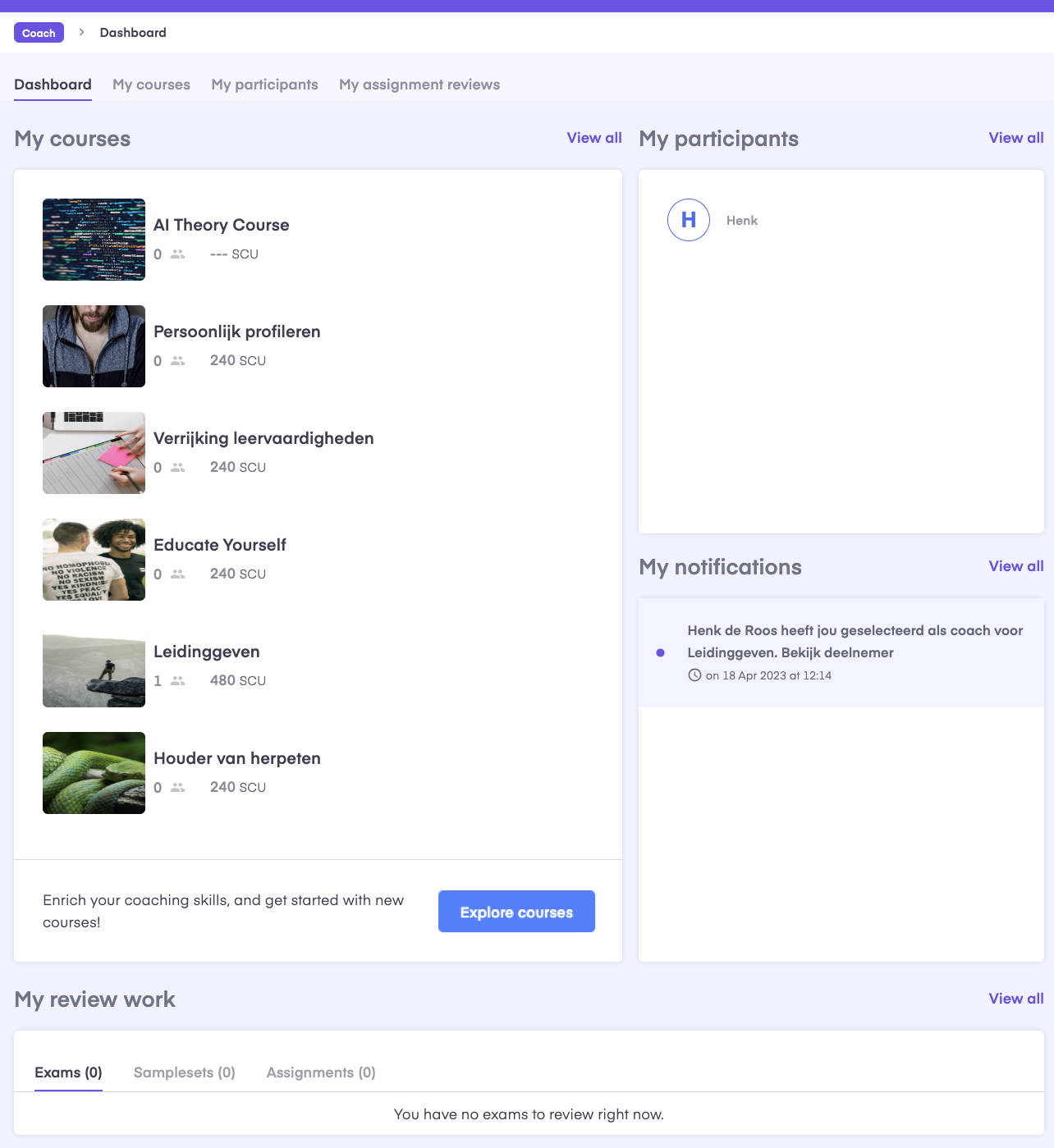The width and height of the screenshot is (1054, 1148).
Task: Click the participants icon next to Houder van herpeten
Action: [176, 787]
